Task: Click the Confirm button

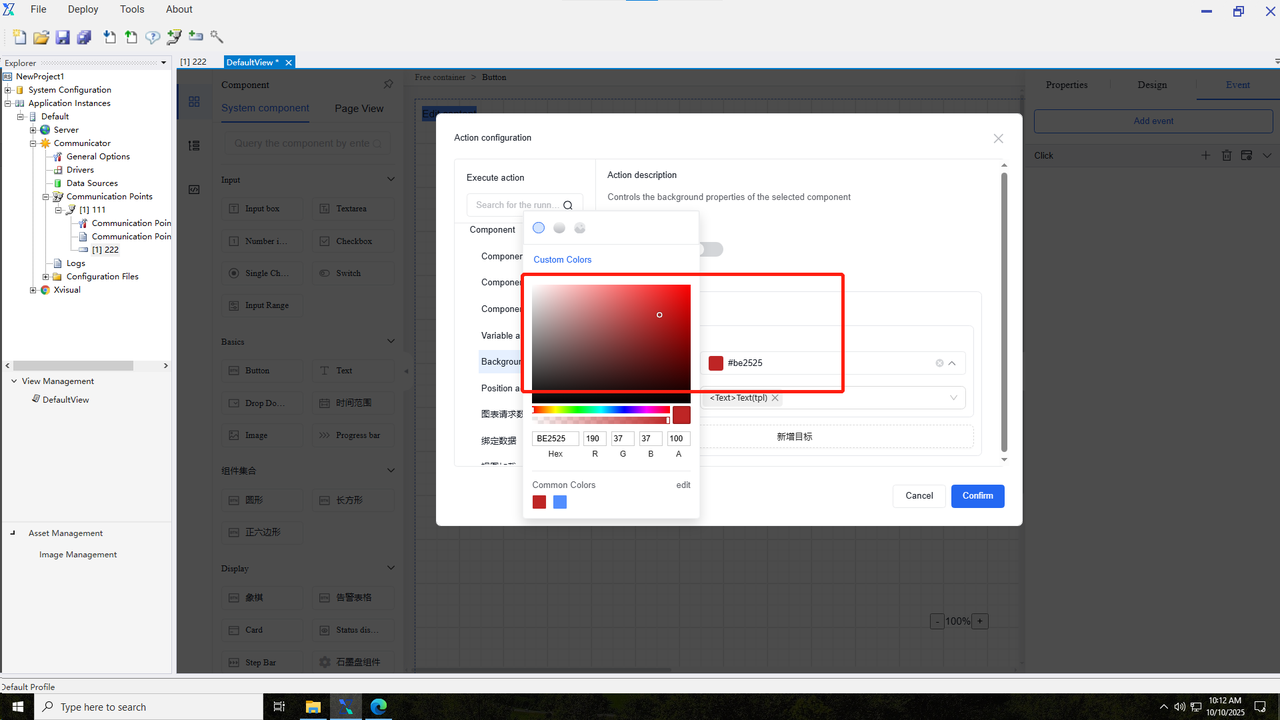Action: pos(977,496)
